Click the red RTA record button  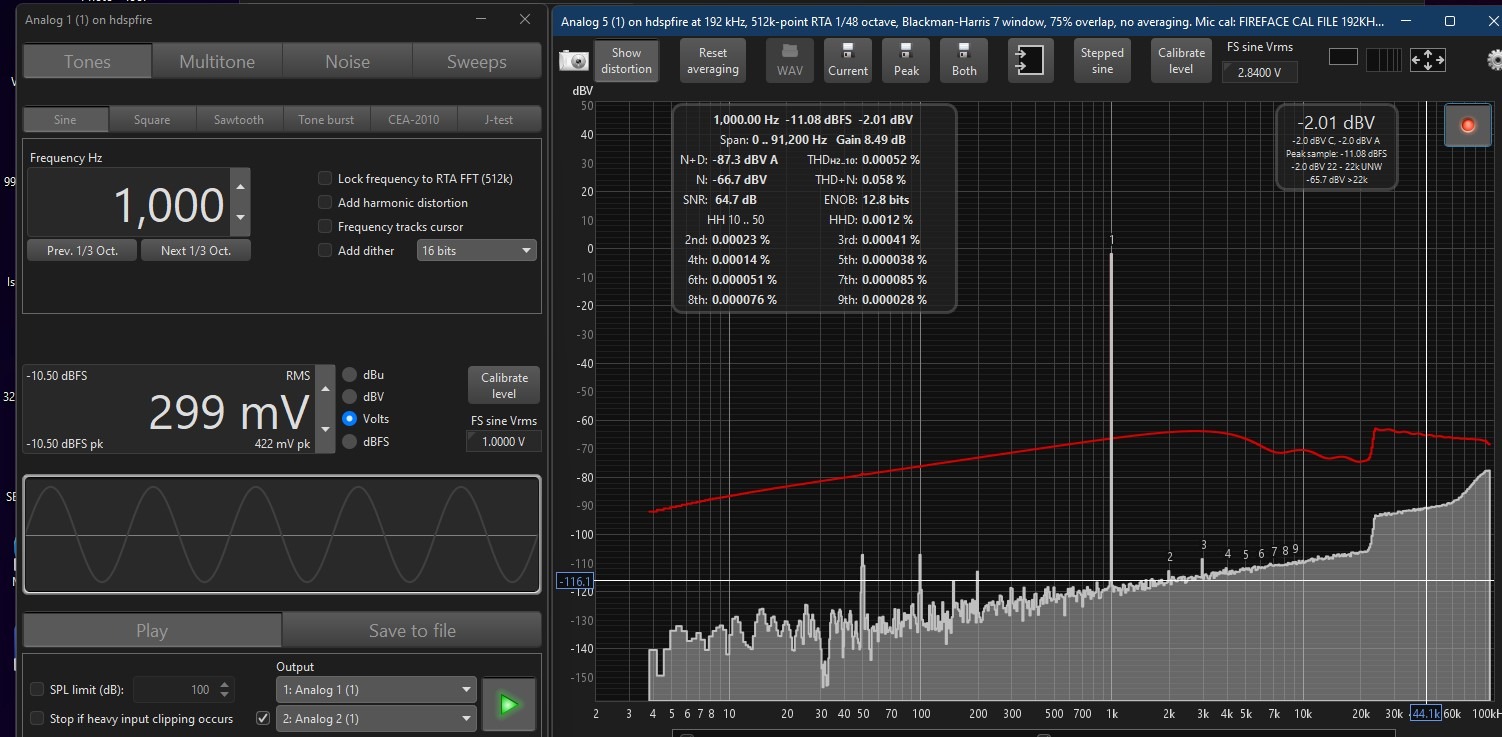coord(1468,125)
